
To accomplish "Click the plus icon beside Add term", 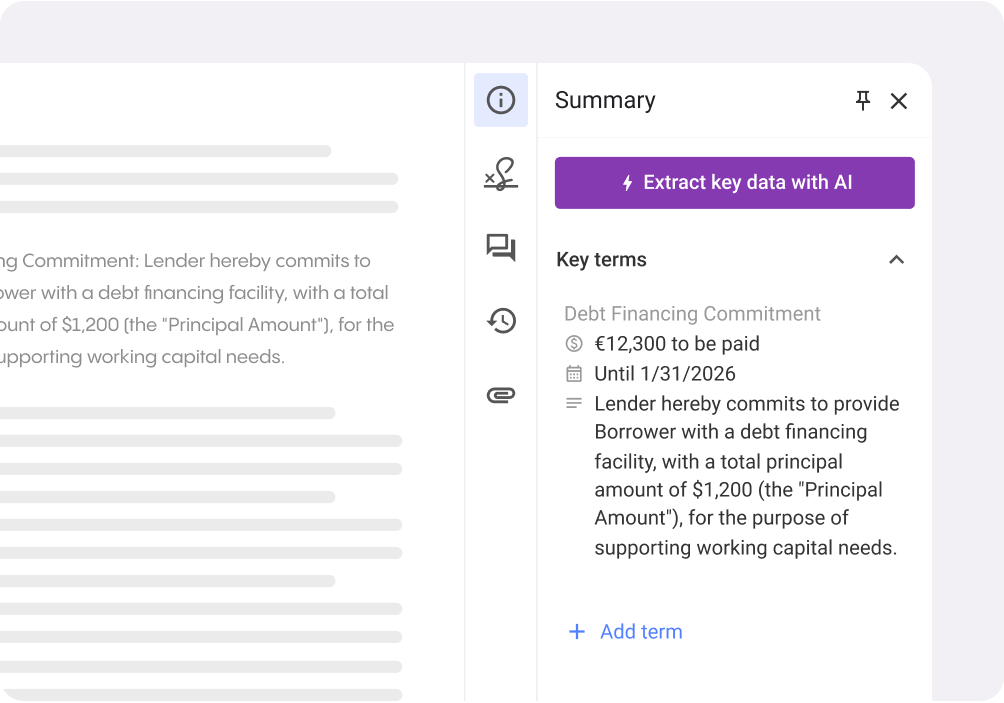I will pyautogui.click(x=577, y=632).
